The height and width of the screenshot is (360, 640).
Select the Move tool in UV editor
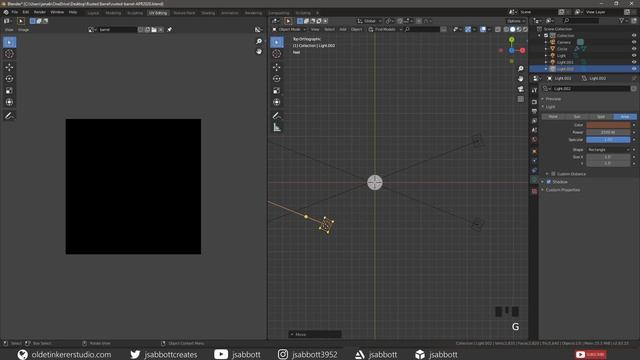point(9,67)
